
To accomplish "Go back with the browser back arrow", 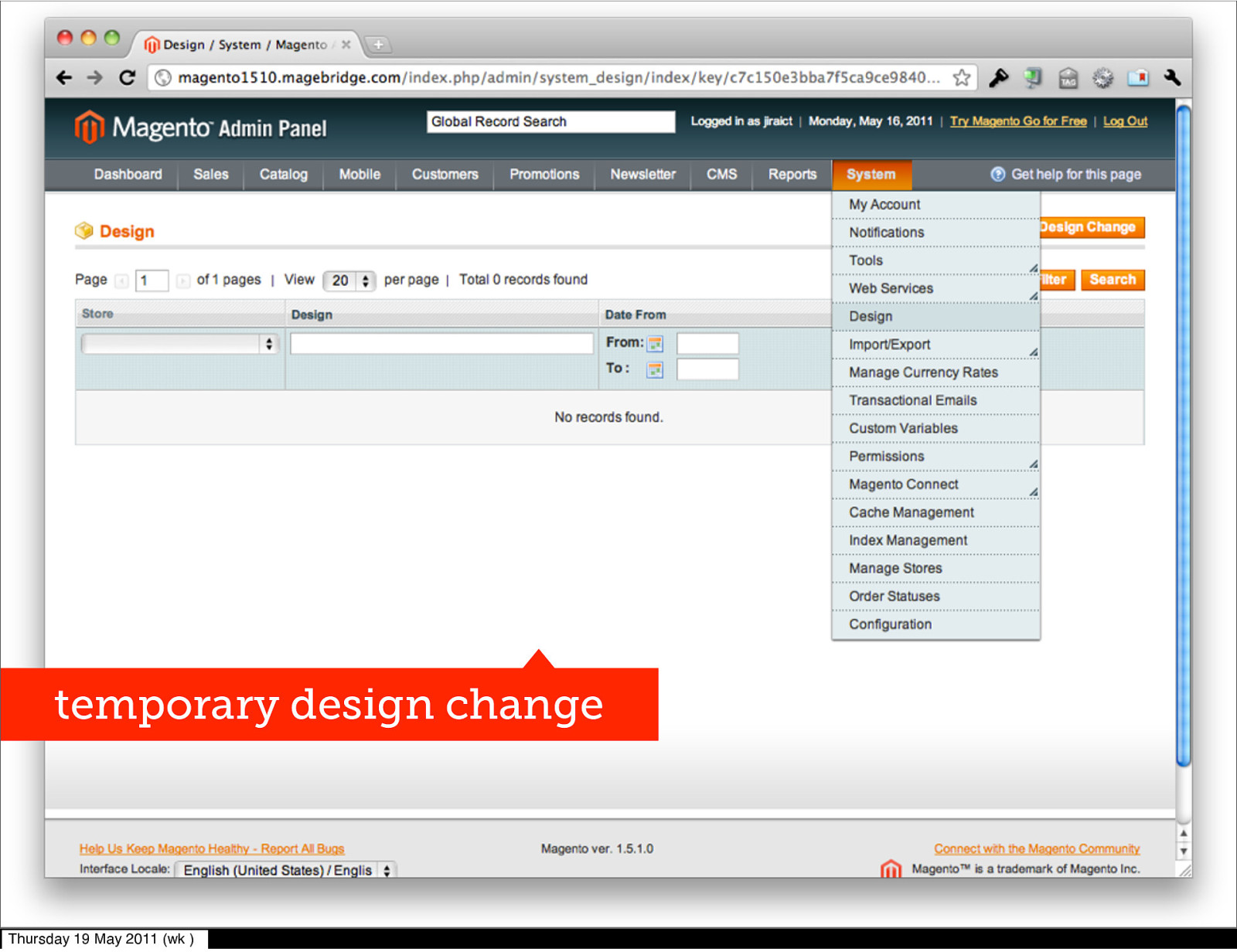I will coord(64,77).
